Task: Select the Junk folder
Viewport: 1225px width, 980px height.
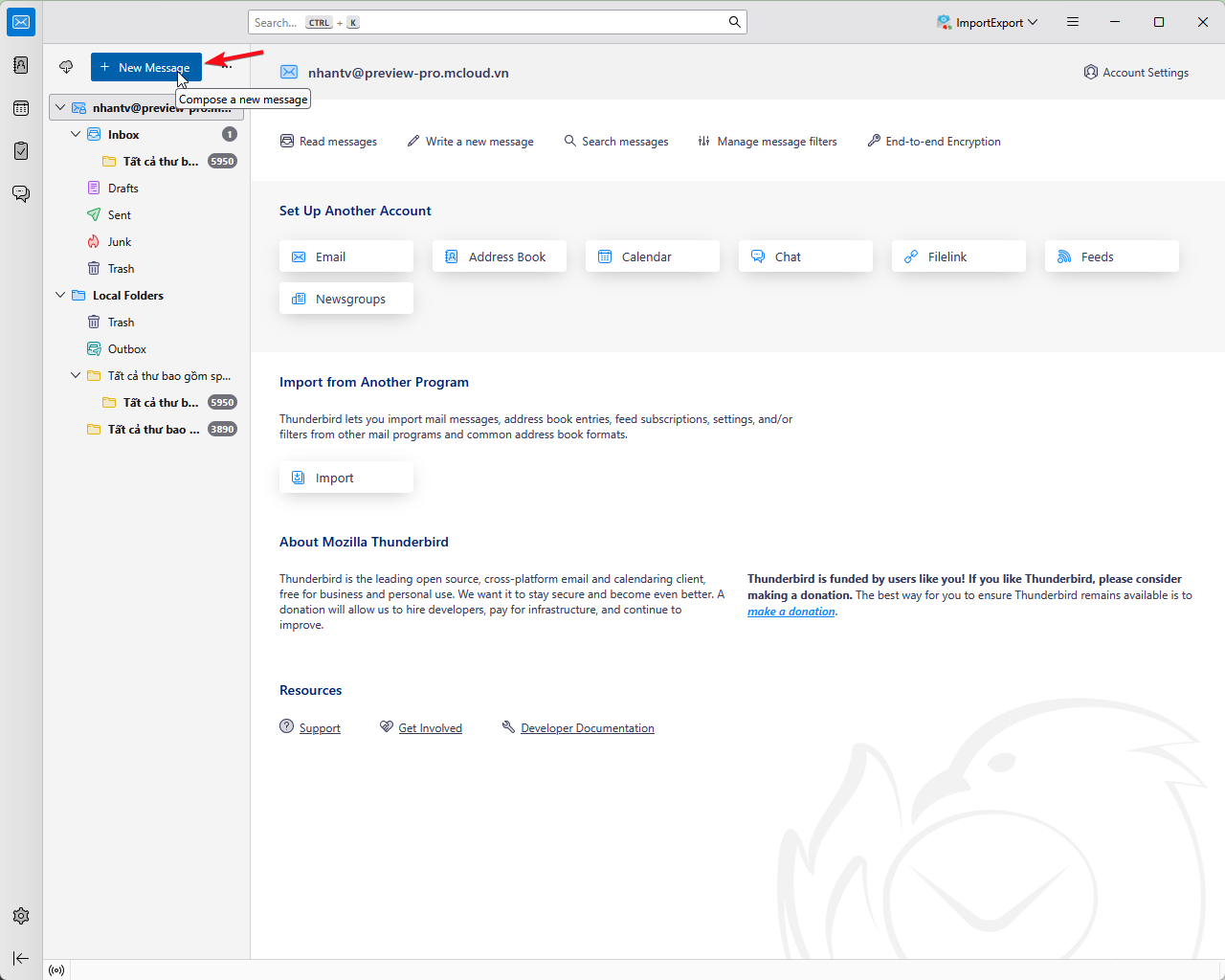Action: (119, 242)
